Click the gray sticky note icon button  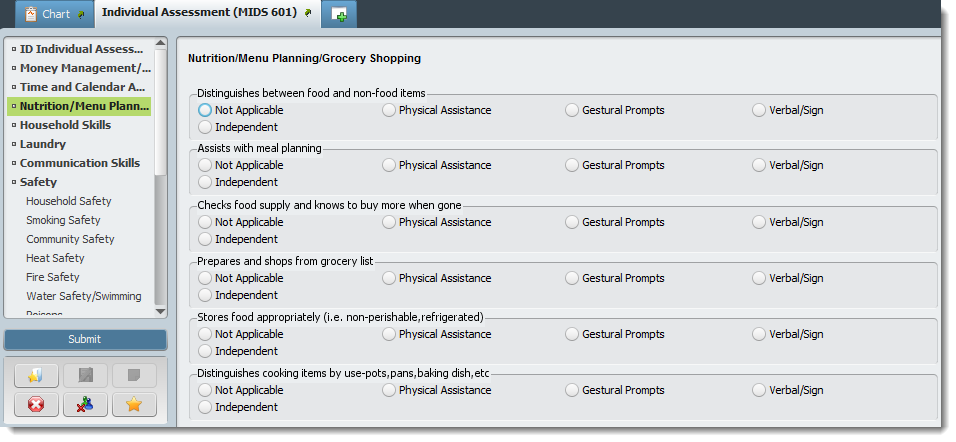pos(134,376)
